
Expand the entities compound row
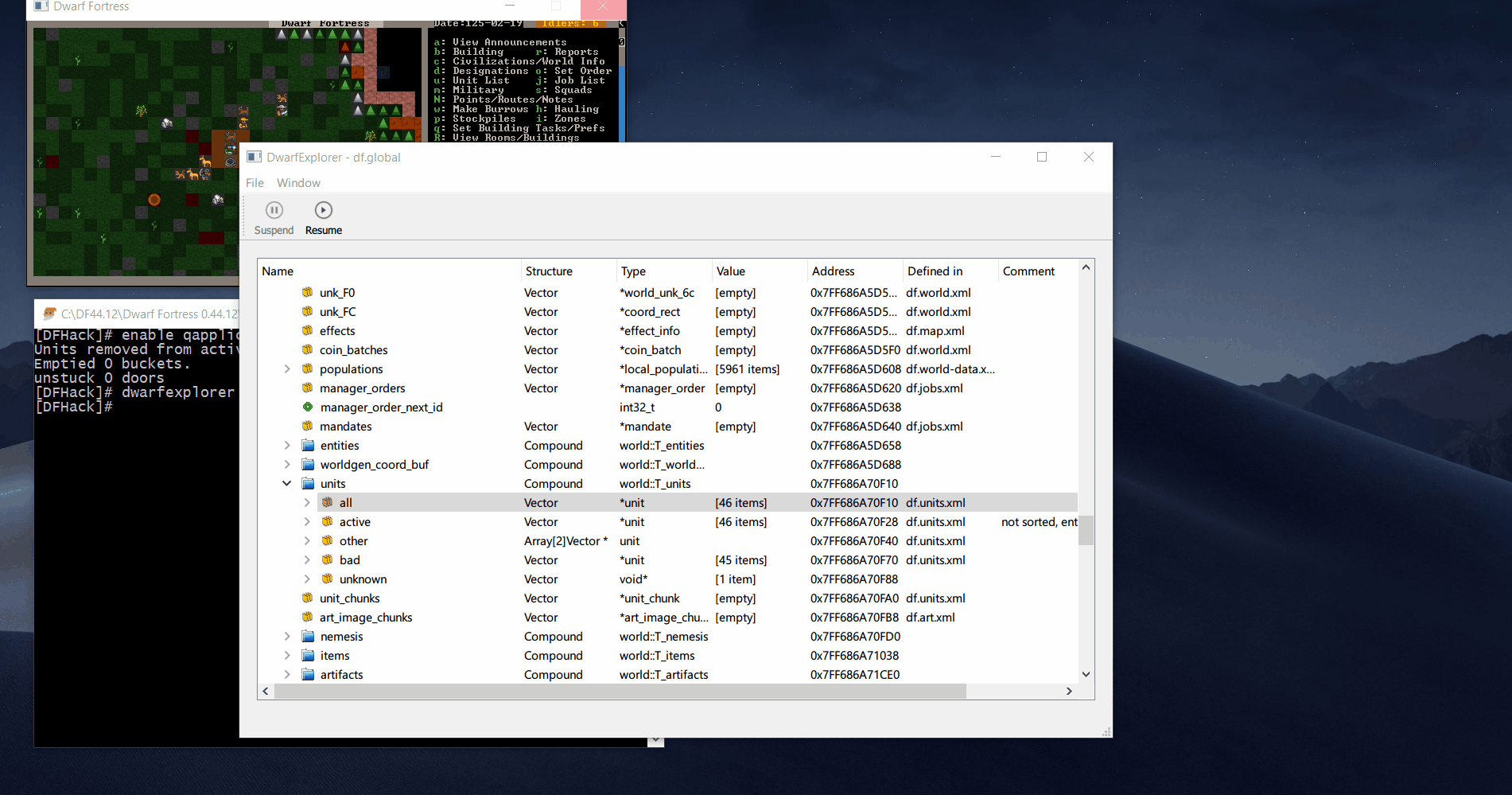click(x=287, y=446)
